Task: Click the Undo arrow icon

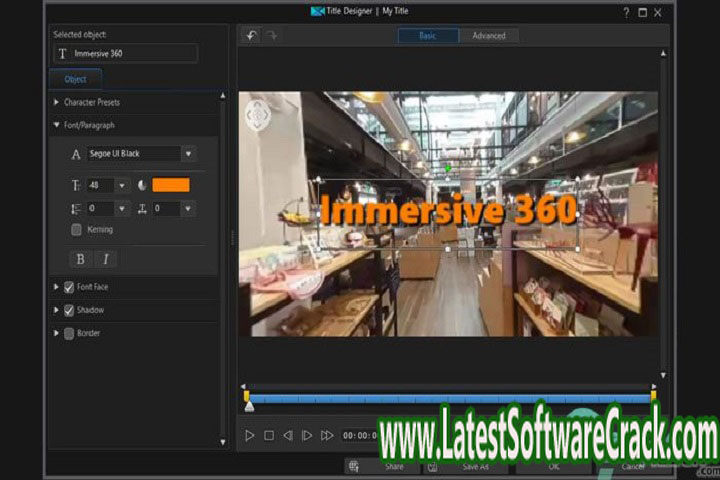Action: pyautogui.click(x=251, y=36)
